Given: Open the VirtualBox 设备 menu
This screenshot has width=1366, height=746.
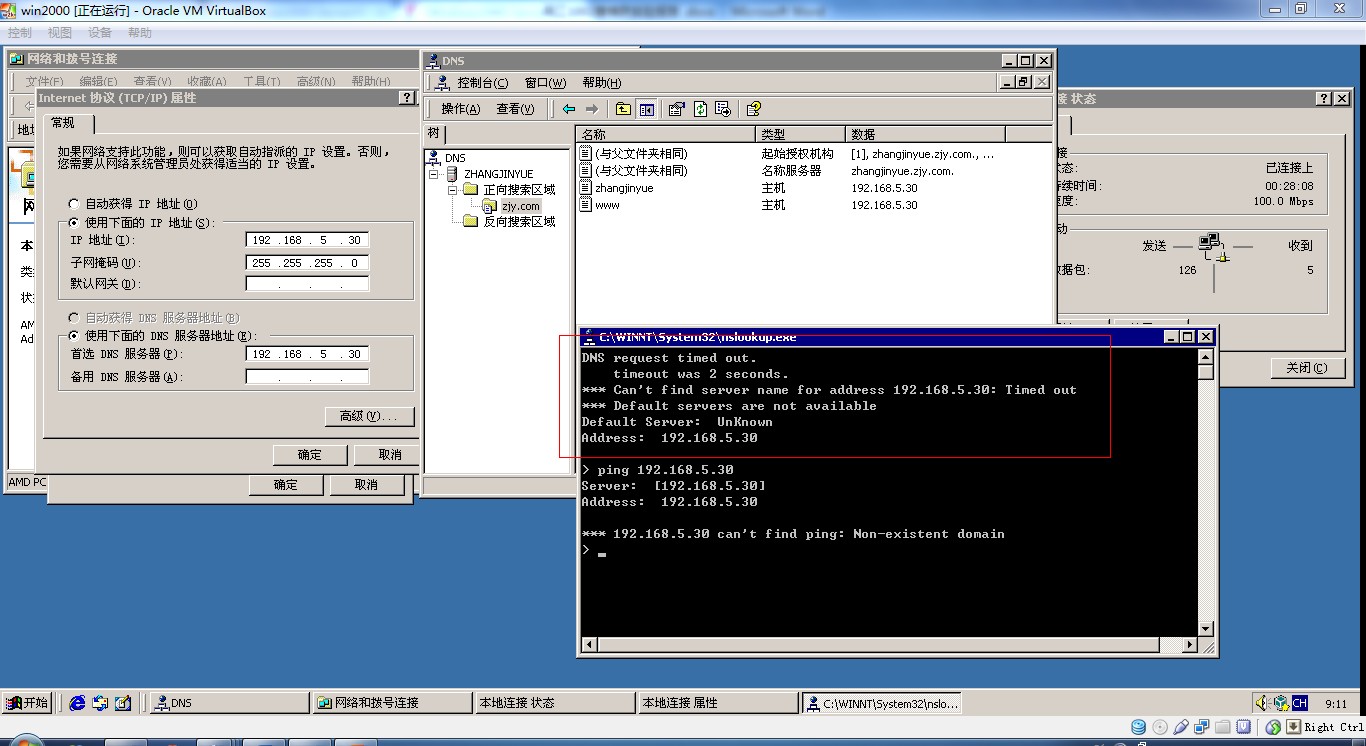Looking at the screenshot, I should pos(100,33).
